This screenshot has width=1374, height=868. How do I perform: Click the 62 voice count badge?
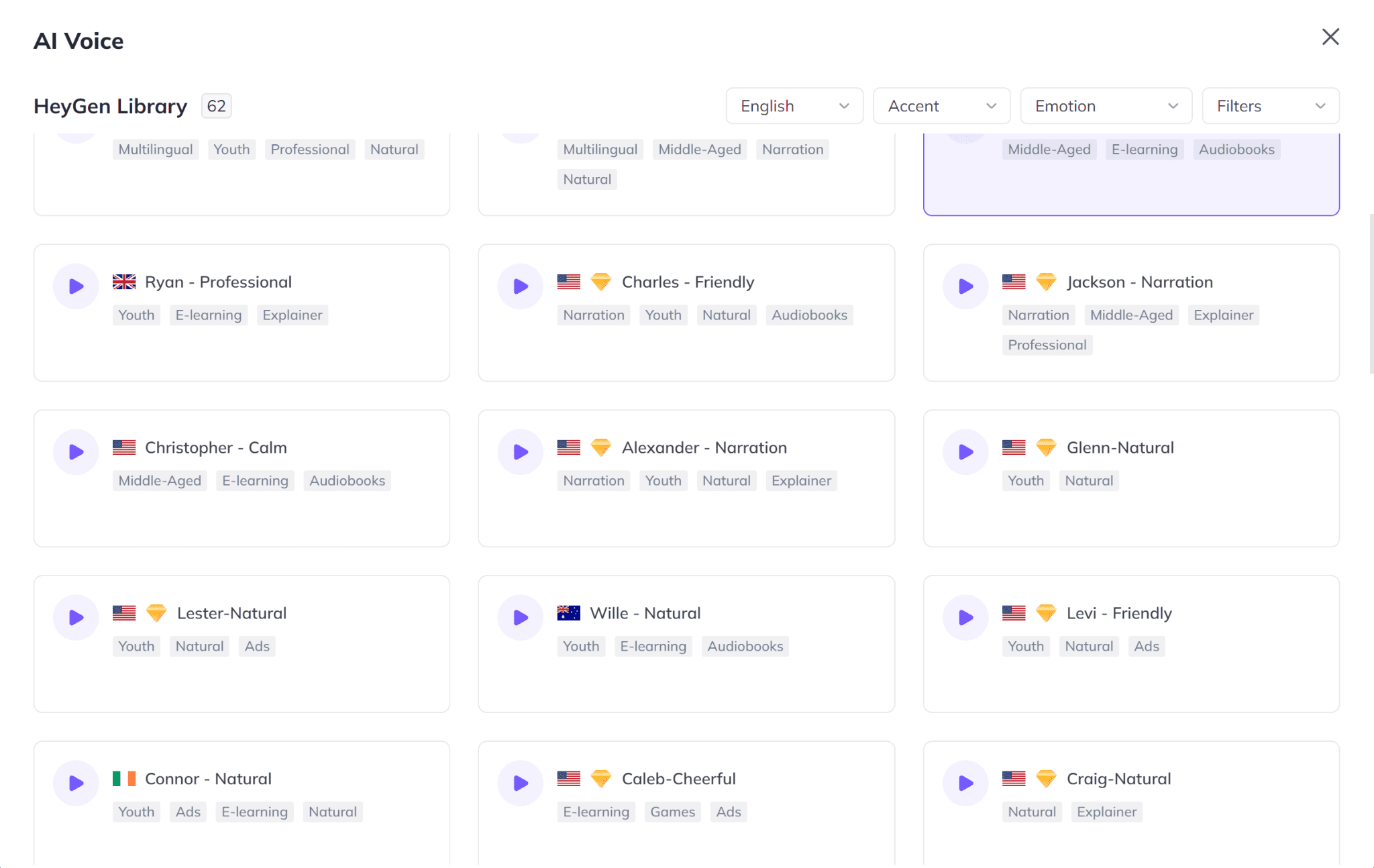point(216,106)
